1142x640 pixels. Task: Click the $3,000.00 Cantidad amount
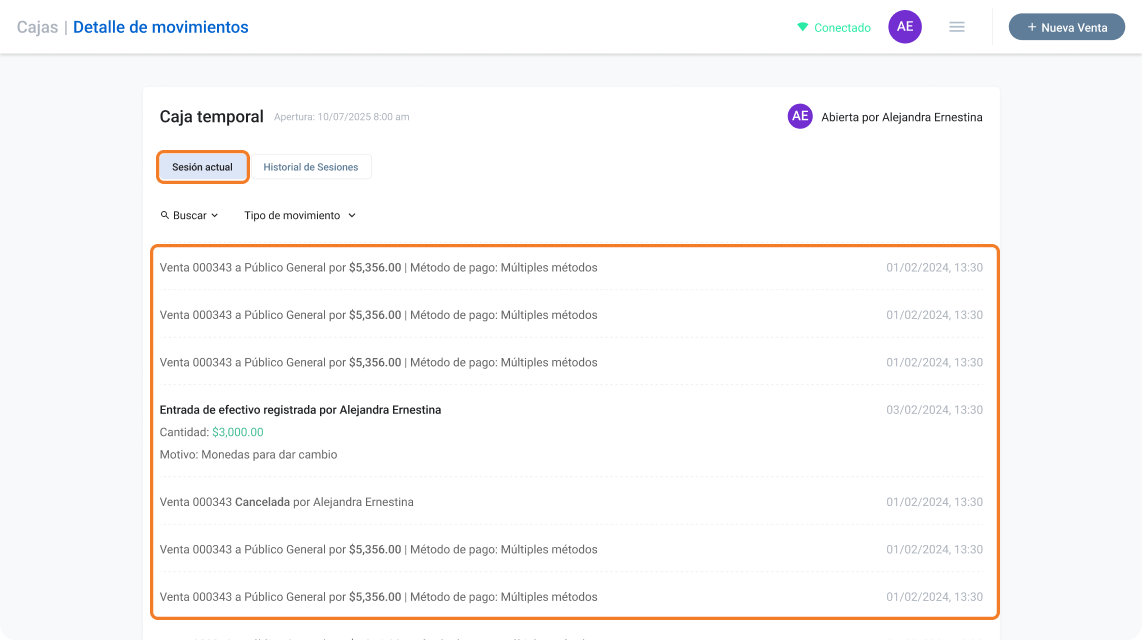click(x=237, y=432)
